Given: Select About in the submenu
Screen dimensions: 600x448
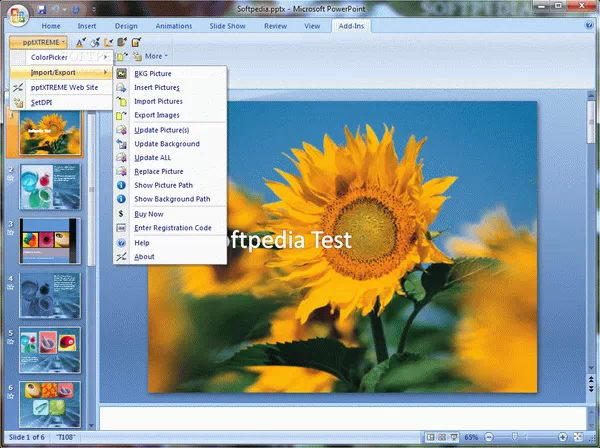Looking at the screenshot, I should [x=170, y=257].
